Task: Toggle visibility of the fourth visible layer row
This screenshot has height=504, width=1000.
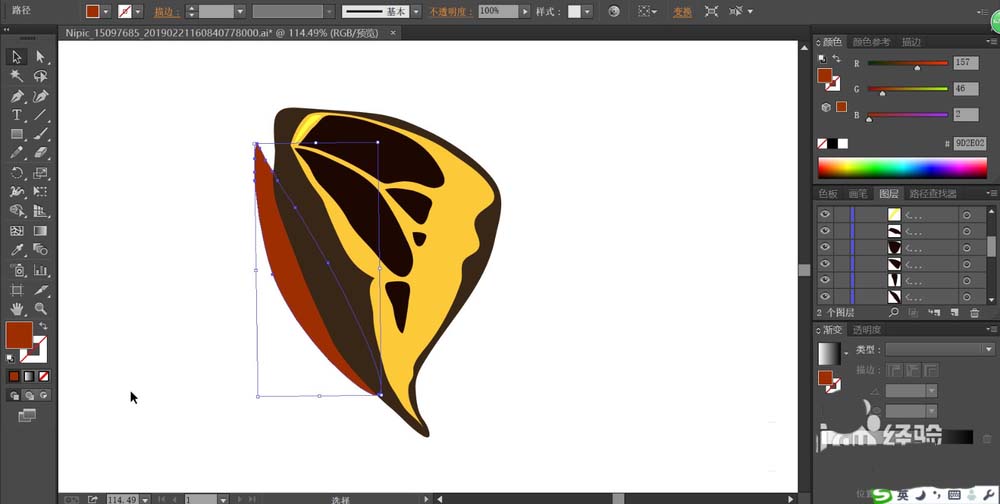Action: tap(825, 263)
